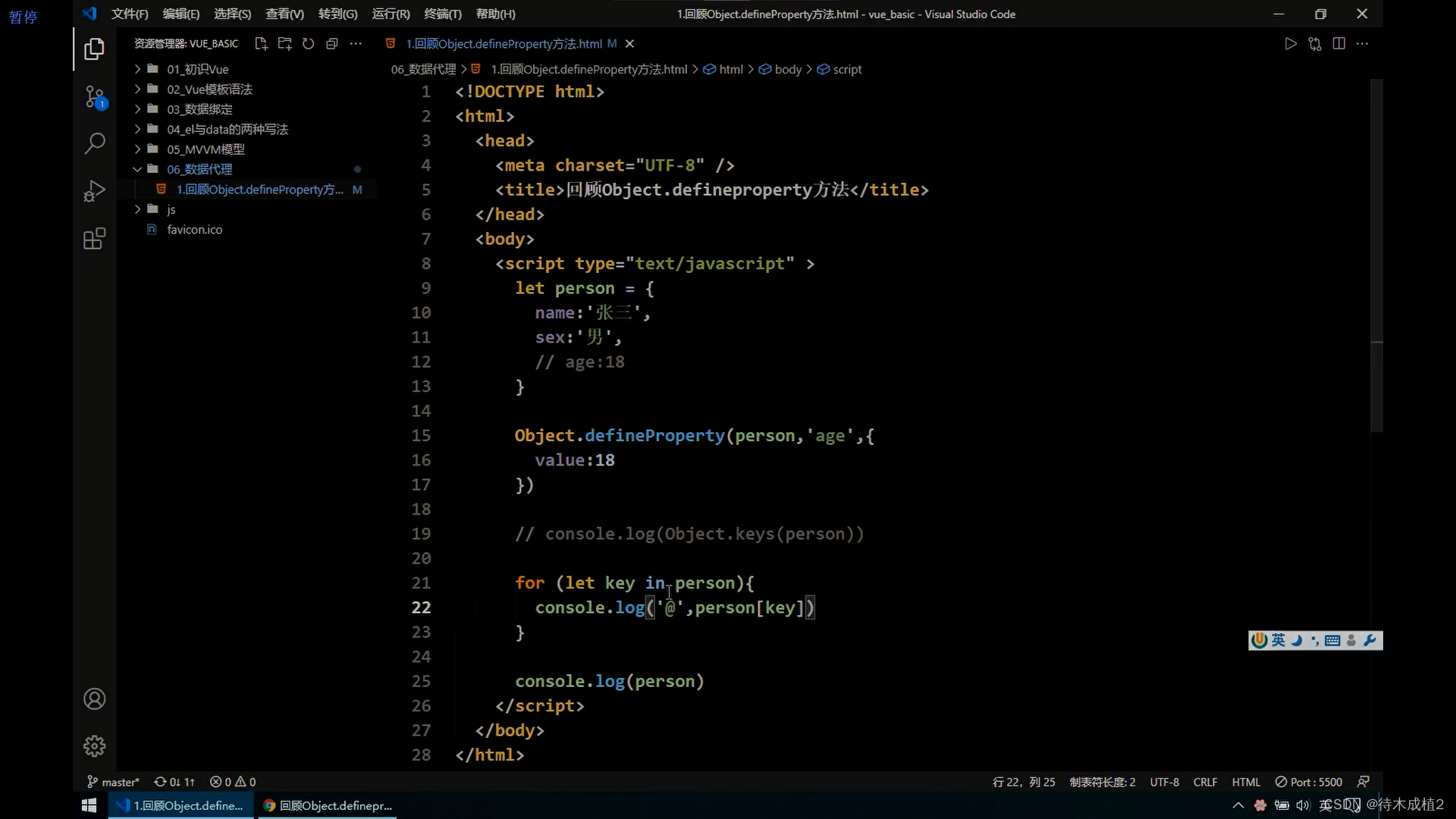1456x819 pixels.
Task: Show hidden tray icons chevron
Action: click(1238, 805)
